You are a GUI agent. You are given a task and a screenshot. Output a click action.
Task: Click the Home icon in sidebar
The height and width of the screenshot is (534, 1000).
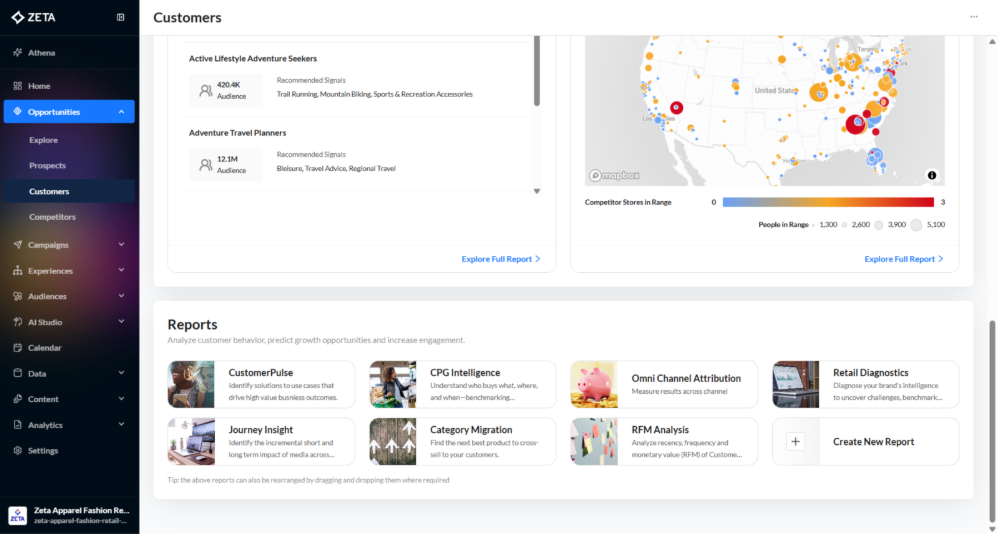18,86
